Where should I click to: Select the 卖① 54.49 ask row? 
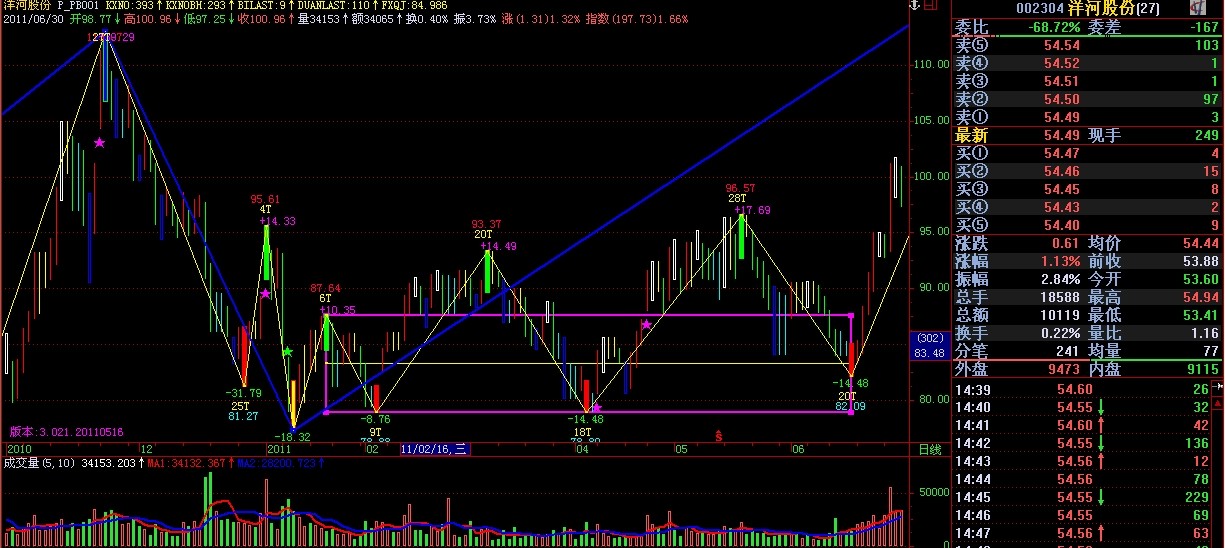1087,117
